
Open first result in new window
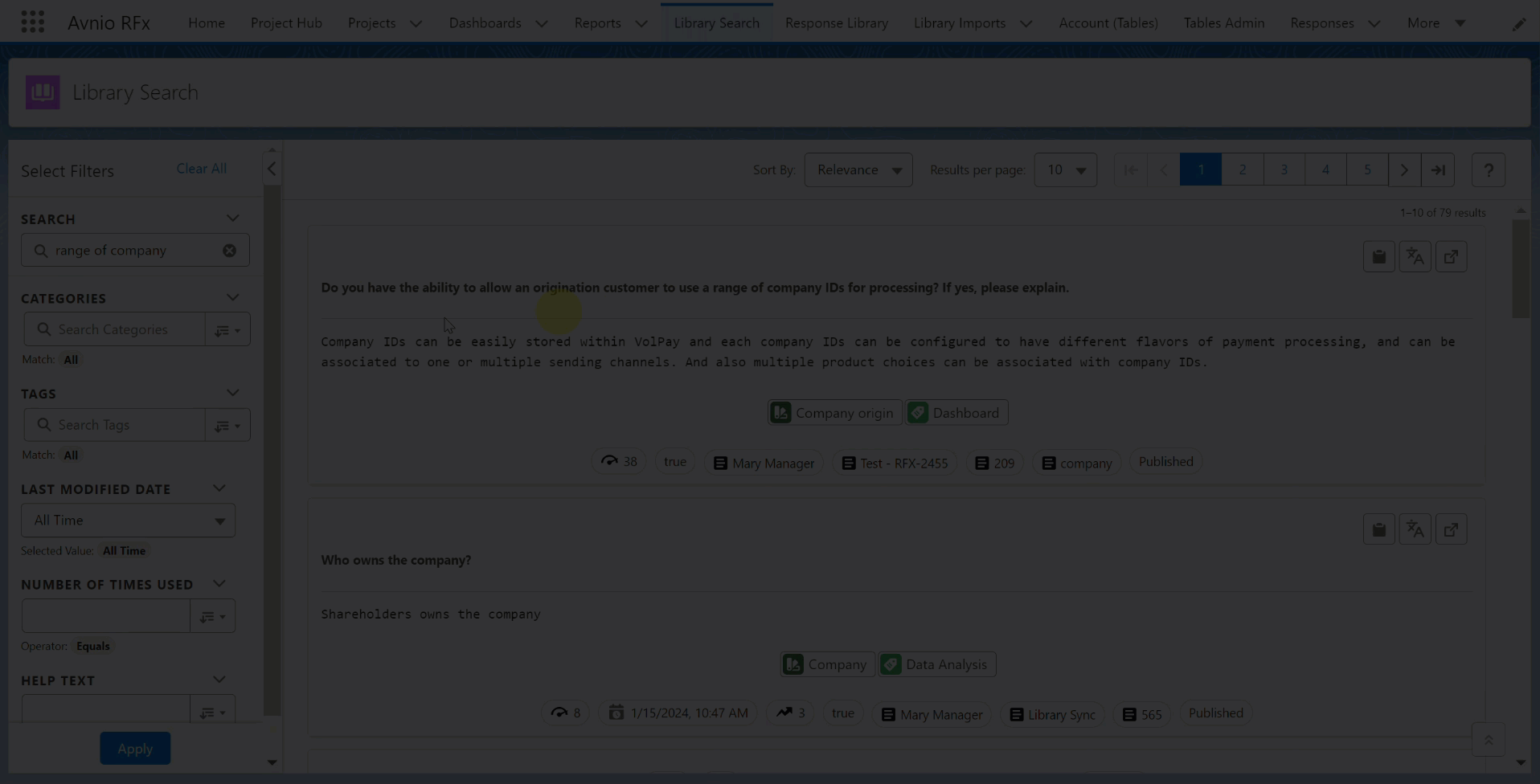[x=1451, y=257]
